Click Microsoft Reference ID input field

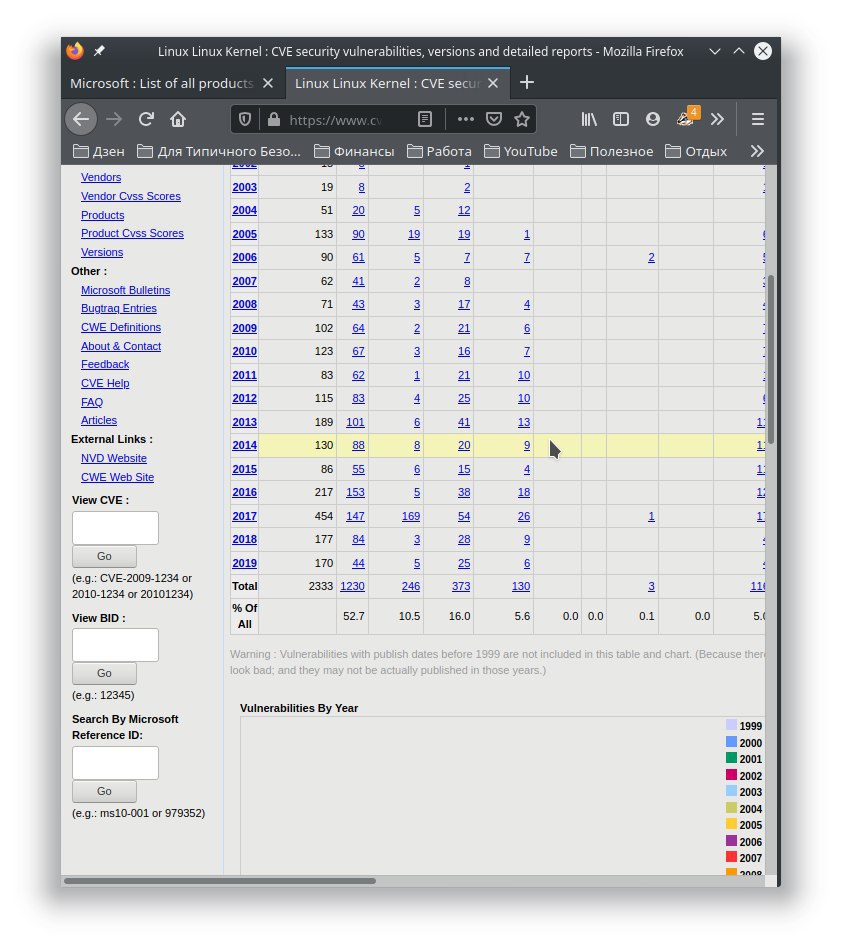(x=115, y=763)
